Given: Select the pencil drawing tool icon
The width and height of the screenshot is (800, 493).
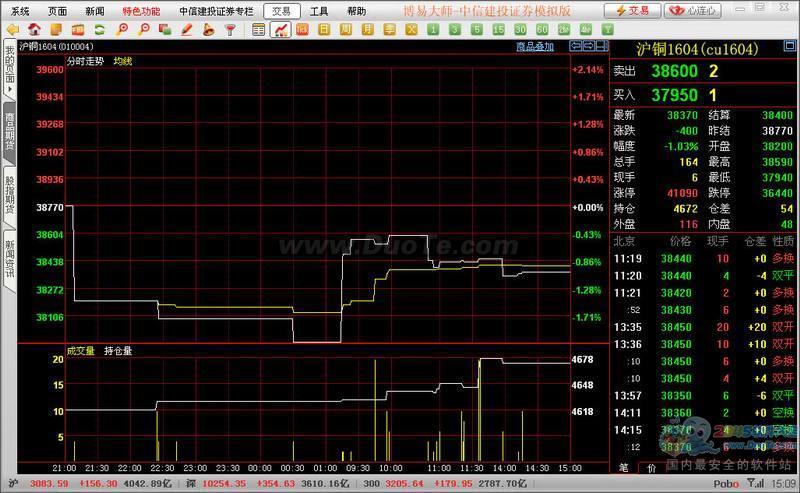Looking at the screenshot, I should (186, 29).
